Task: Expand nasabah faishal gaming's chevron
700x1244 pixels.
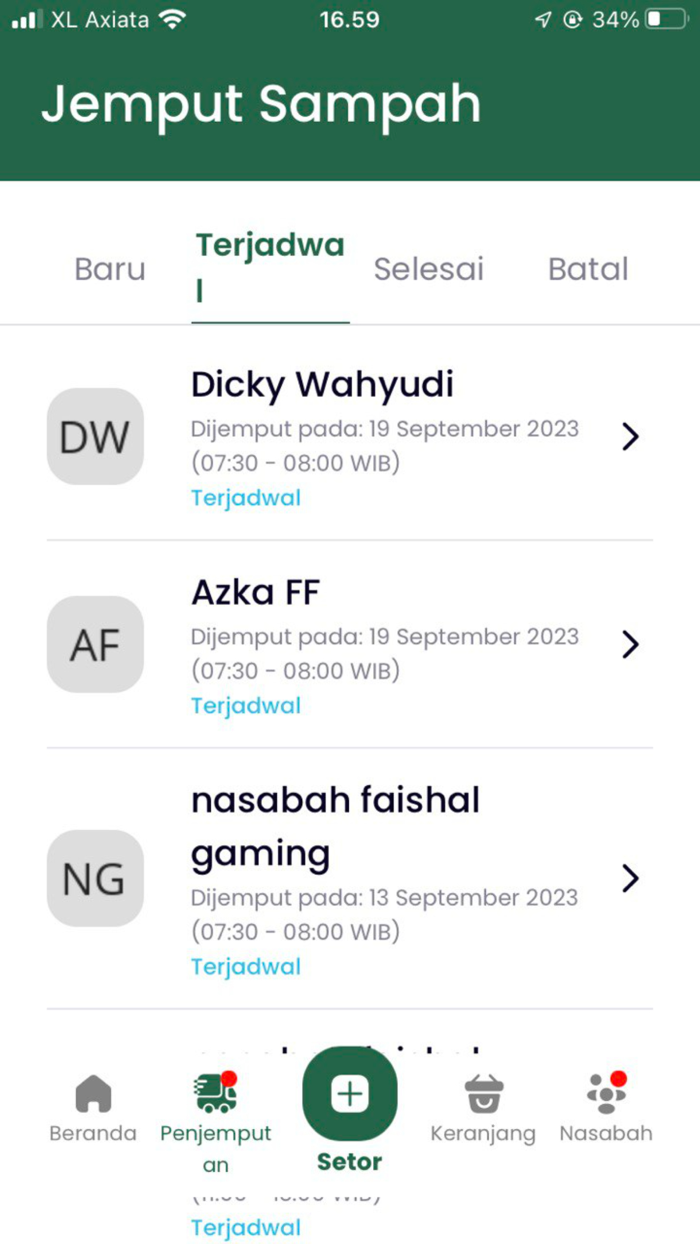Action: click(630, 878)
